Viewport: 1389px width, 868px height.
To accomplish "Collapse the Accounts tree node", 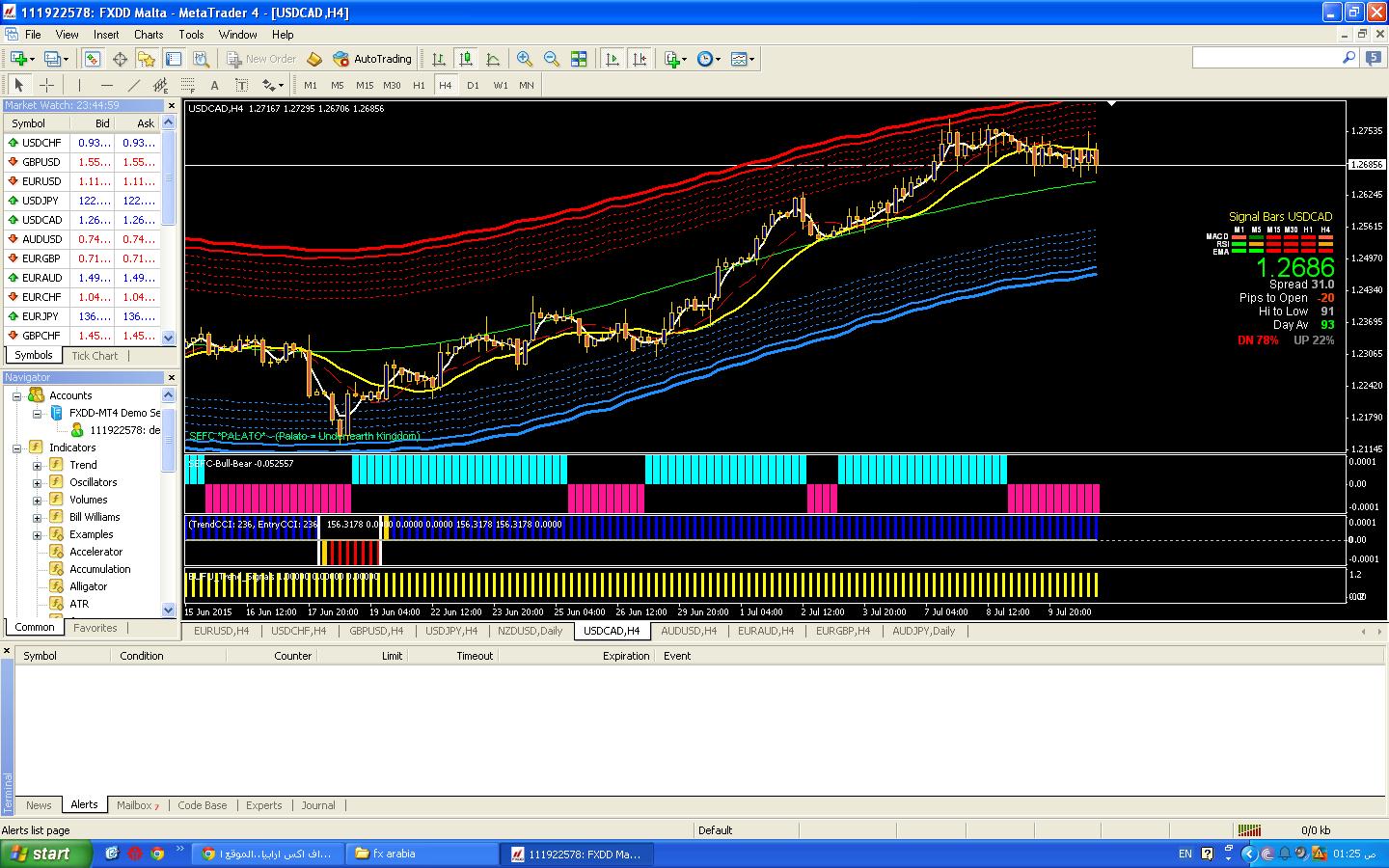I will 17,395.
